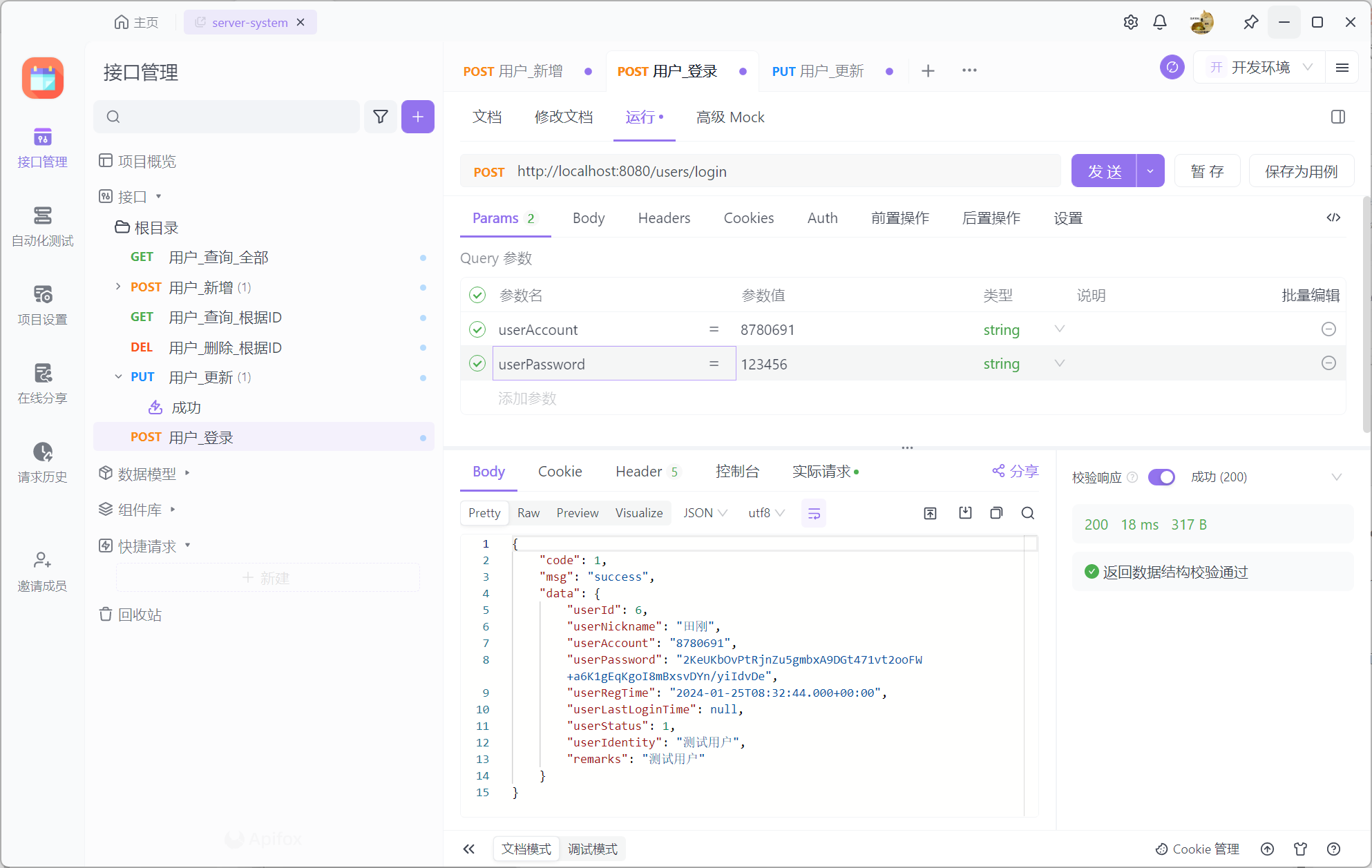The width and height of the screenshot is (1372, 868).
Task: Select Raw response view
Action: (528, 513)
